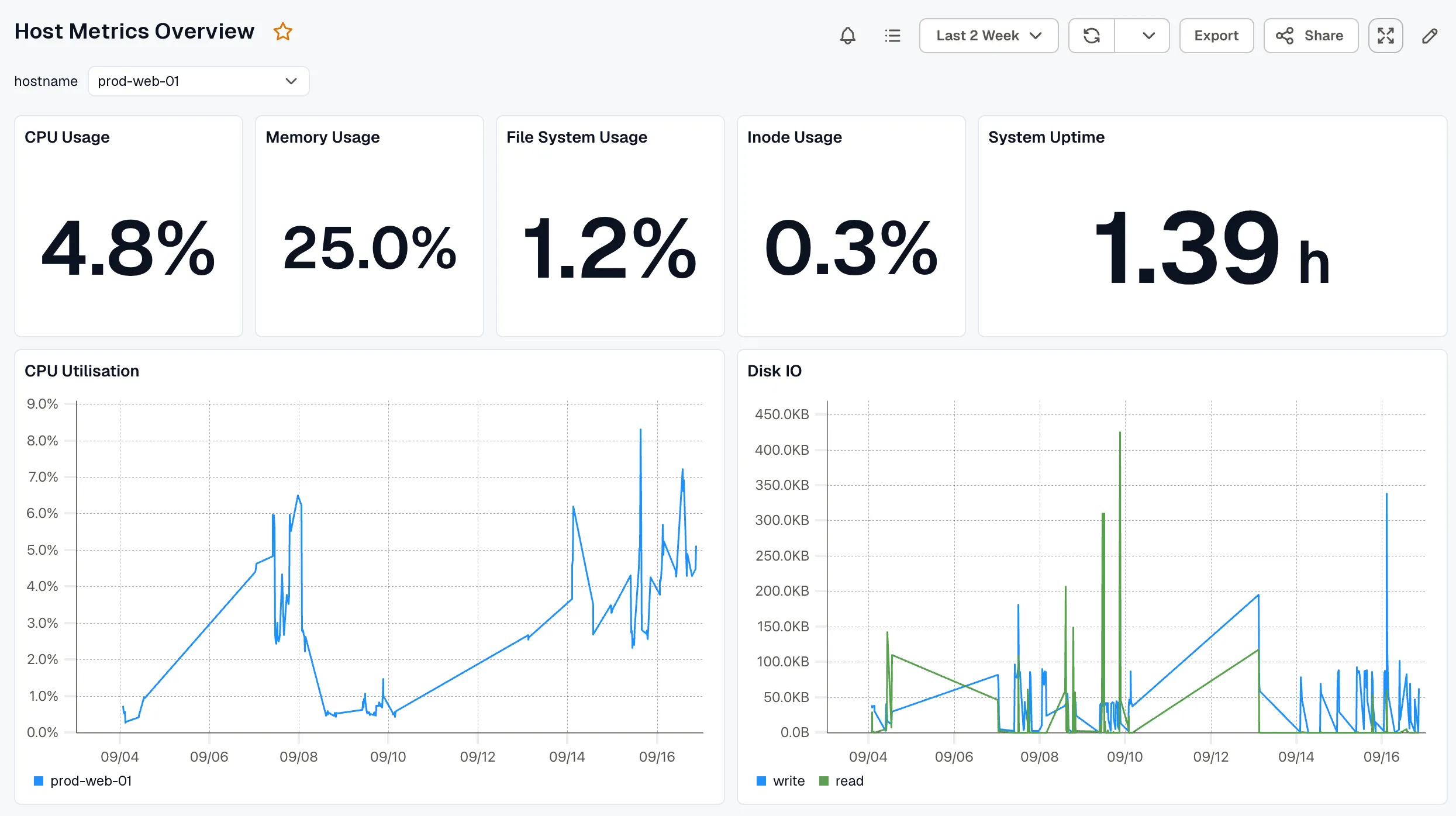Star the Host Metrics Overview dashboard

283,32
